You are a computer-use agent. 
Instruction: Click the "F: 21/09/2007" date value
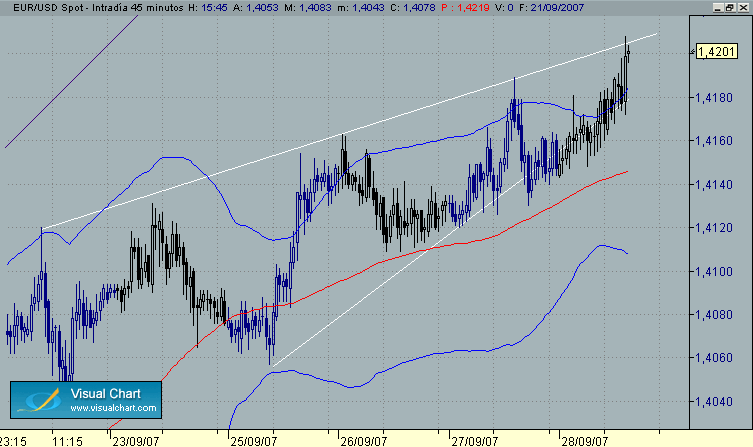click(x=551, y=8)
